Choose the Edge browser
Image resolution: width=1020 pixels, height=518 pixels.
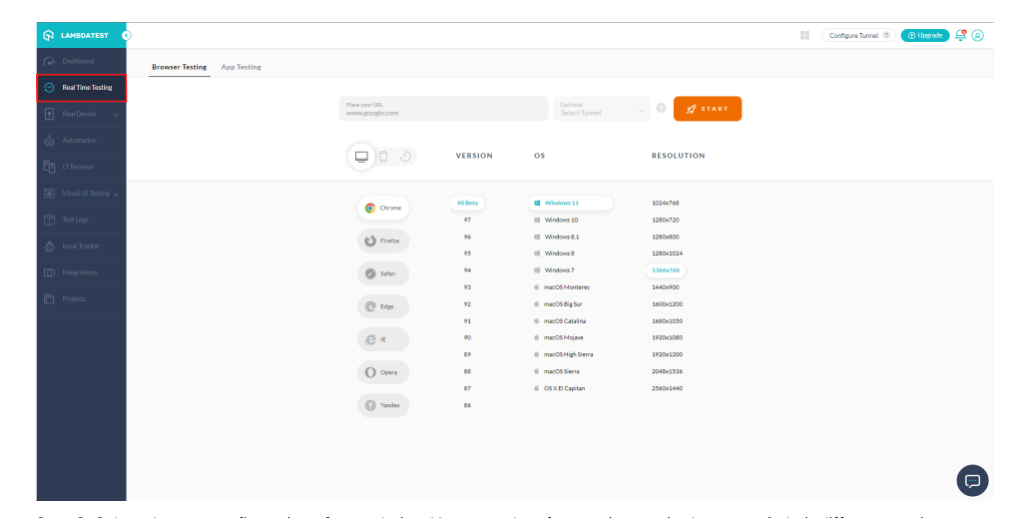click(384, 307)
